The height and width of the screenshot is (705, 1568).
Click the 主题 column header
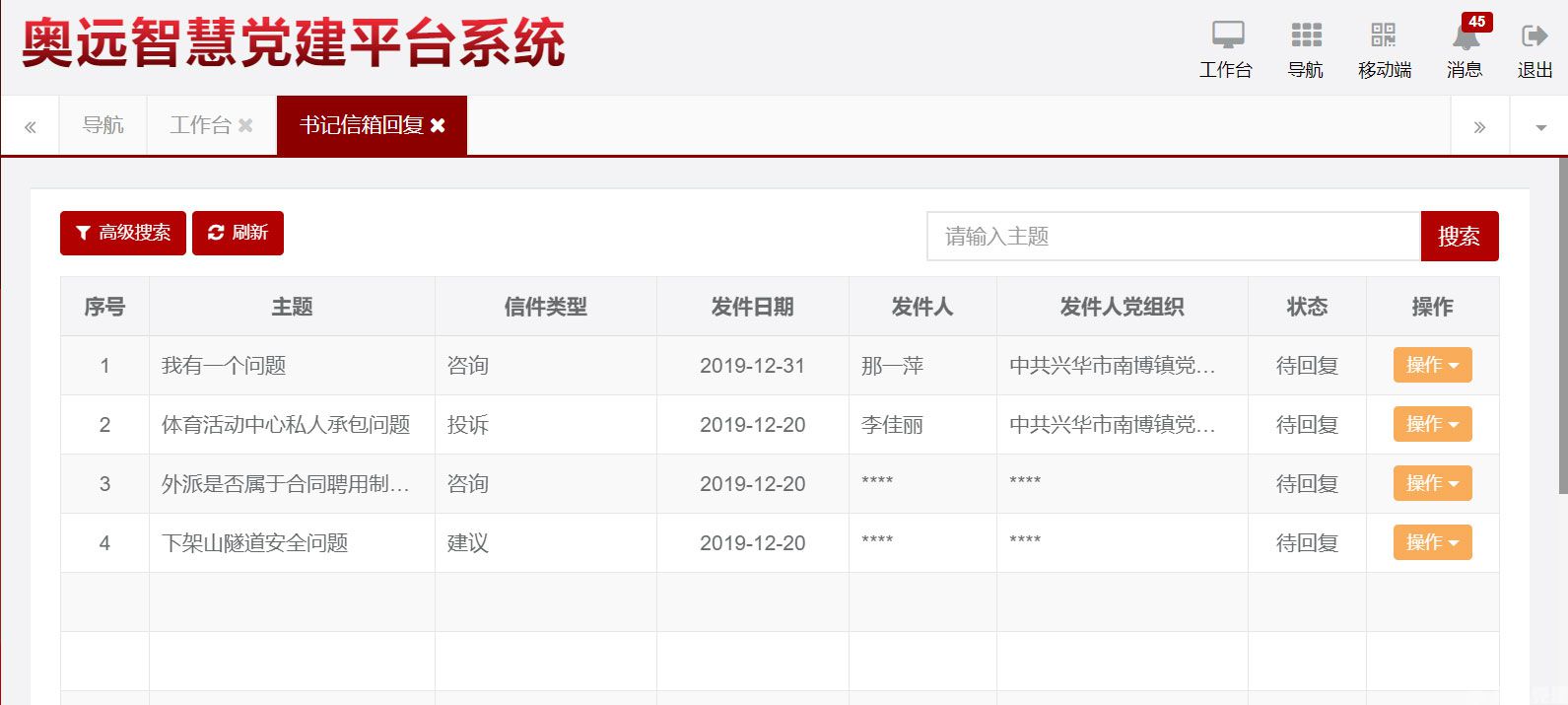pyautogui.click(x=292, y=307)
